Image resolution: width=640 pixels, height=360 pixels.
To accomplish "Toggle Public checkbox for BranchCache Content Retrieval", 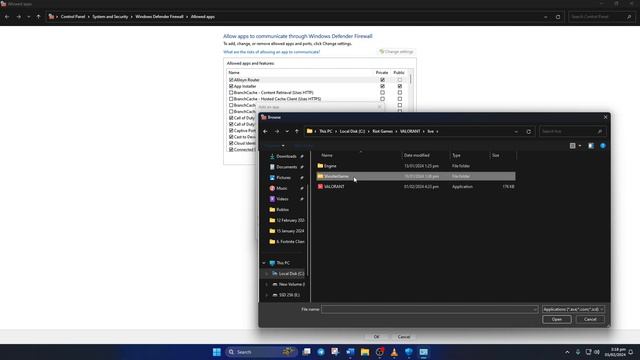I will click(400, 93).
